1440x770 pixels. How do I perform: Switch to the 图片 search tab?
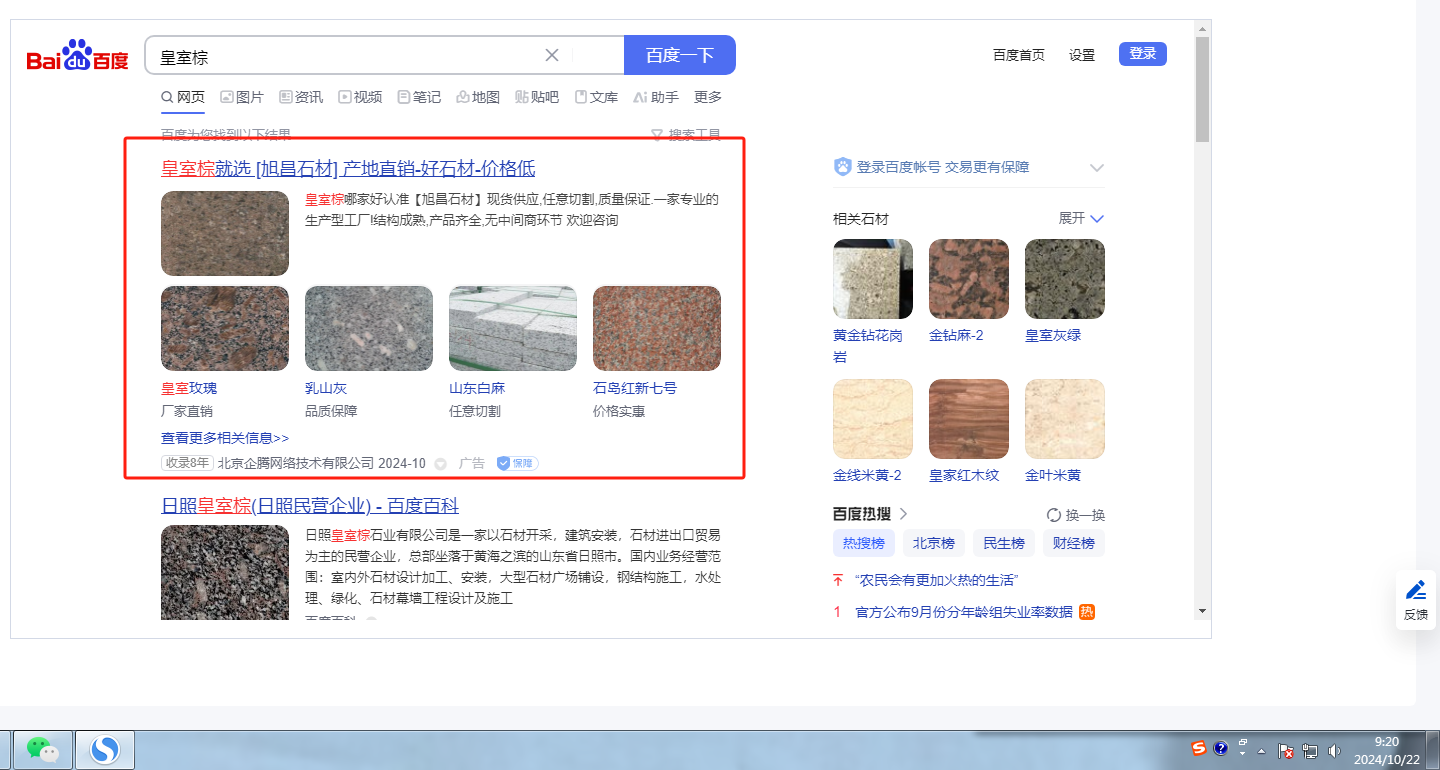242,97
